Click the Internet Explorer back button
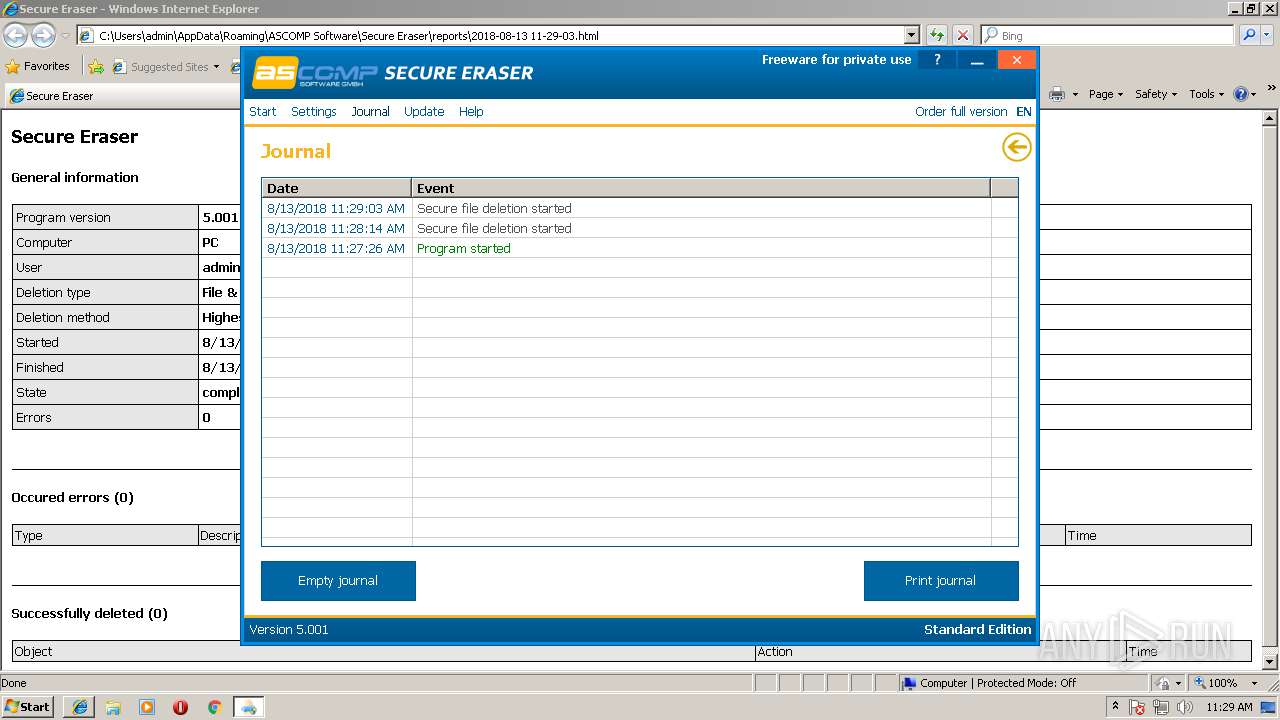Viewport: 1280px width, 720px height. (x=15, y=35)
